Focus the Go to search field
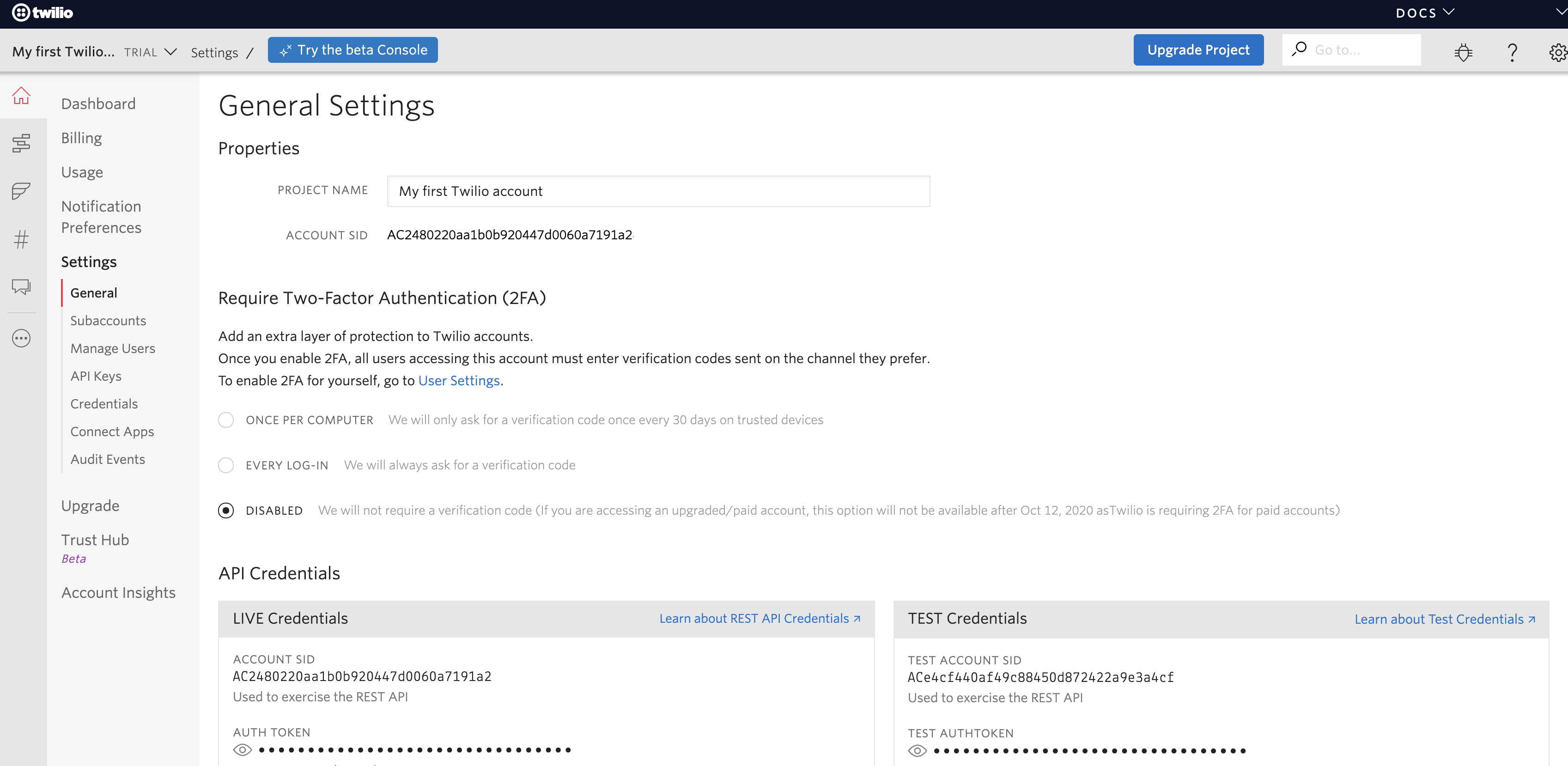The image size is (1568, 766). [x=1351, y=50]
